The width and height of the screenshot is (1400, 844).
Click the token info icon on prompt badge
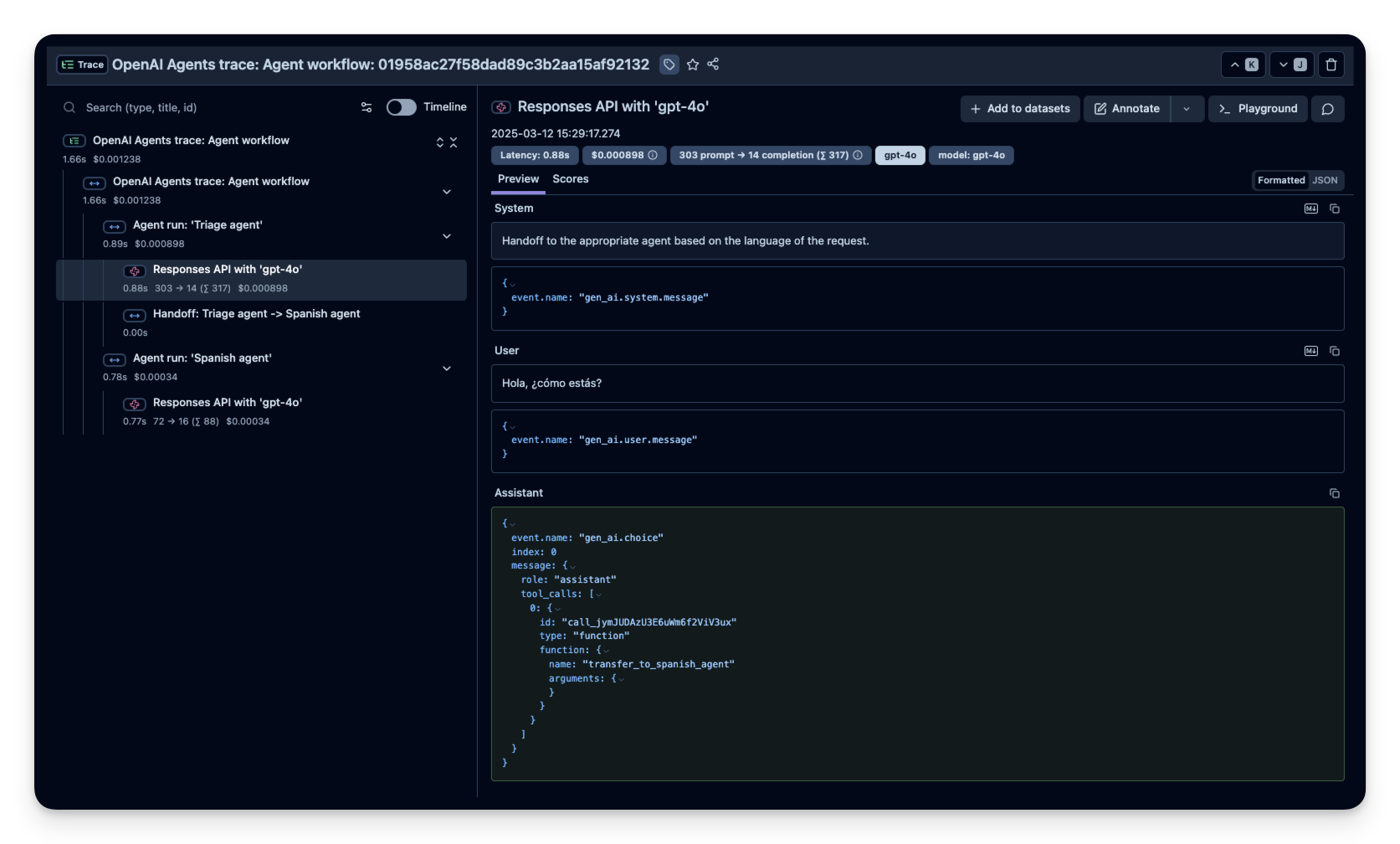click(858, 156)
